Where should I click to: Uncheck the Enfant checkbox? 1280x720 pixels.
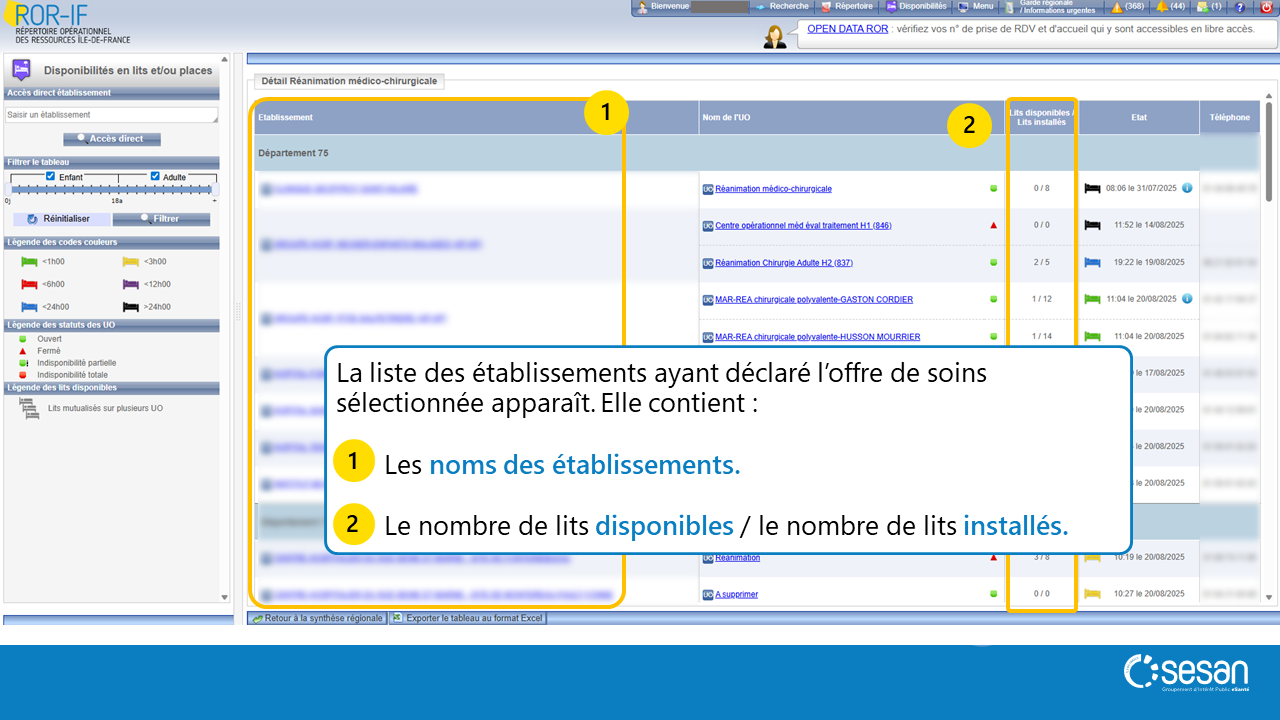coord(51,176)
